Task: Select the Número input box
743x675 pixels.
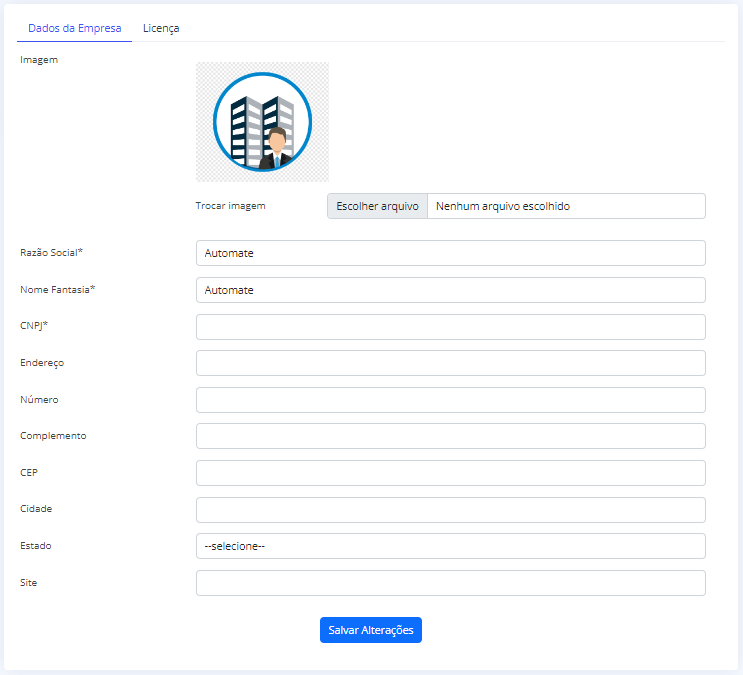Action: tap(451, 400)
